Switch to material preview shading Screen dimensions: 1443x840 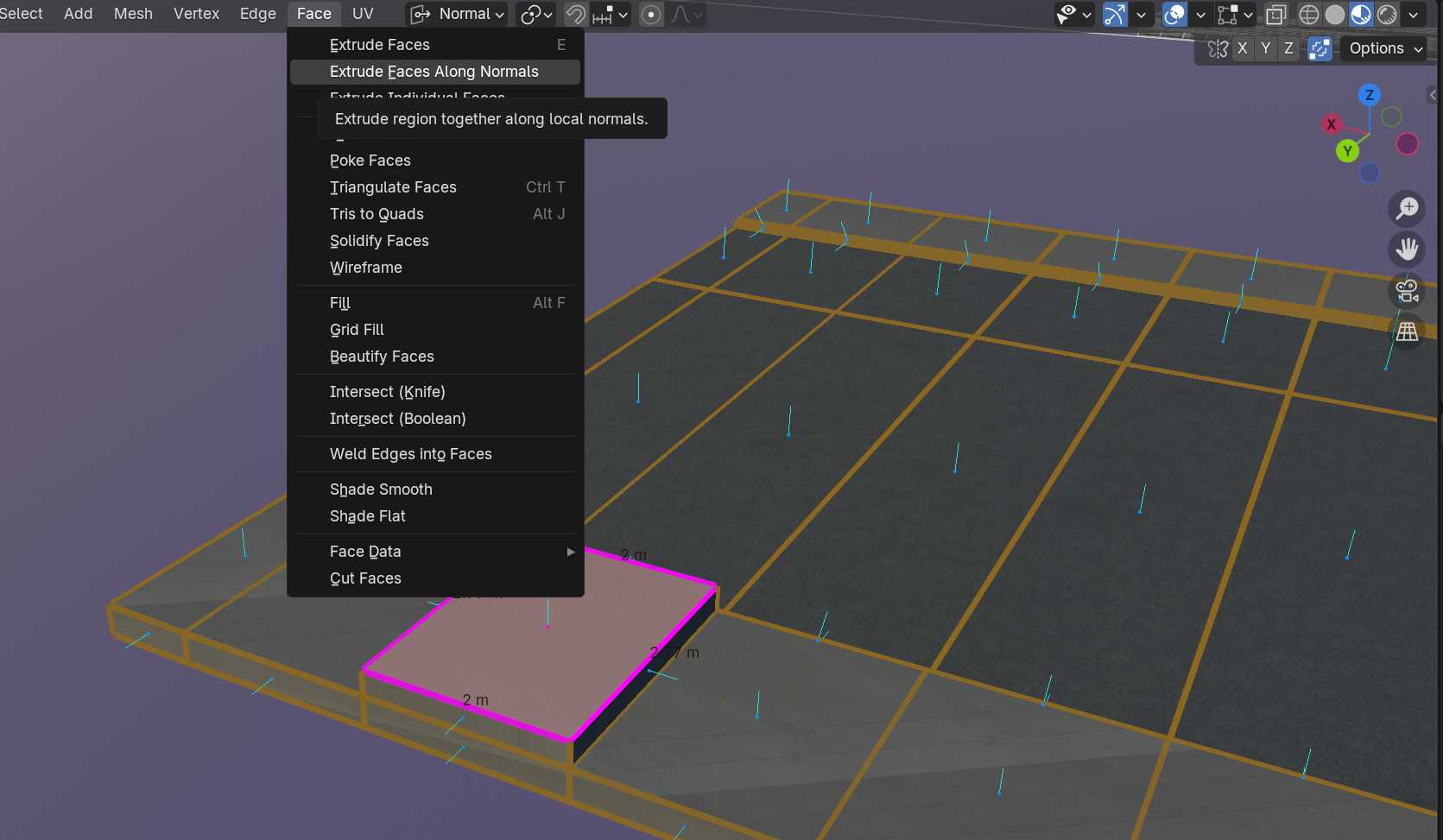click(1361, 14)
